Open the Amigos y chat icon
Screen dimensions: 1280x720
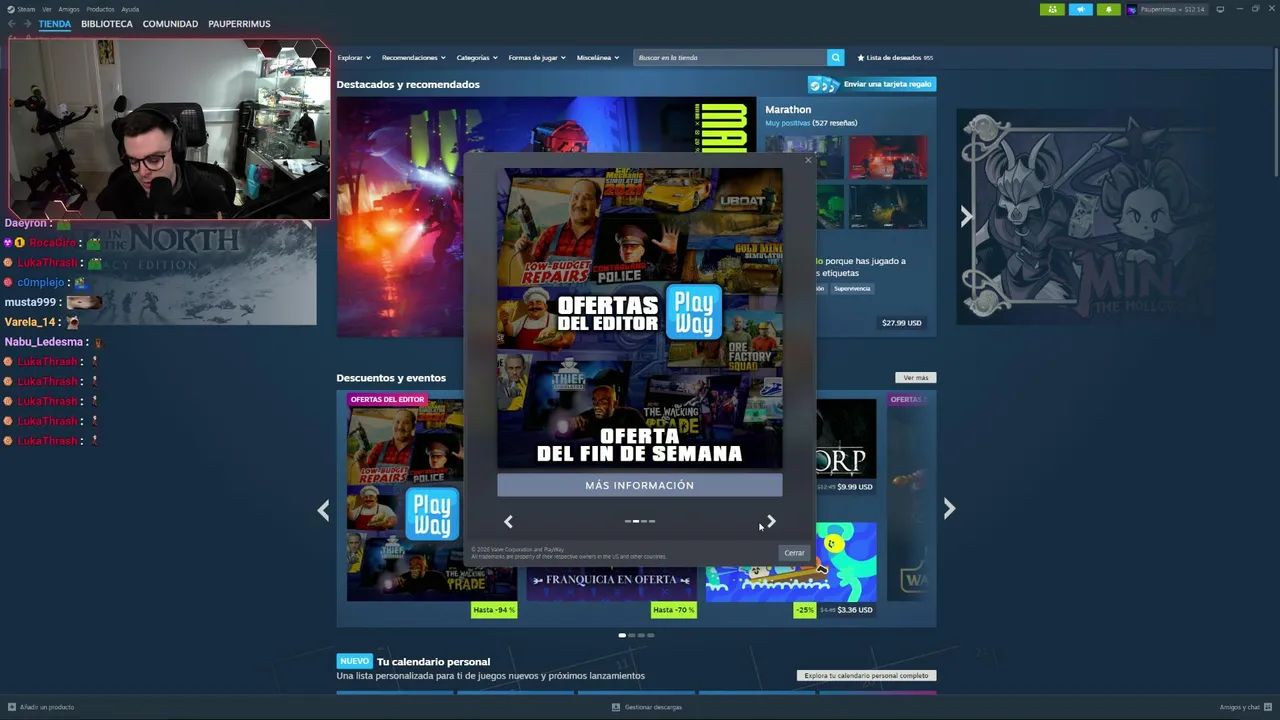coord(1269,707)
